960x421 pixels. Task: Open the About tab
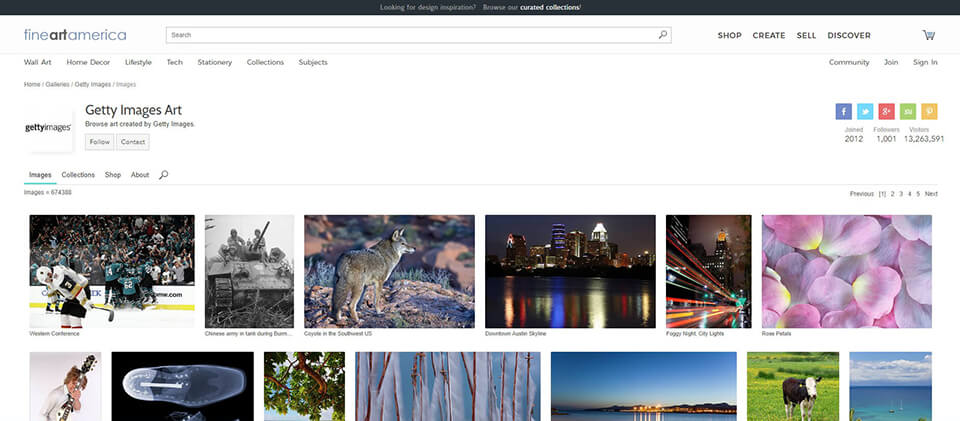click(140, 175)
